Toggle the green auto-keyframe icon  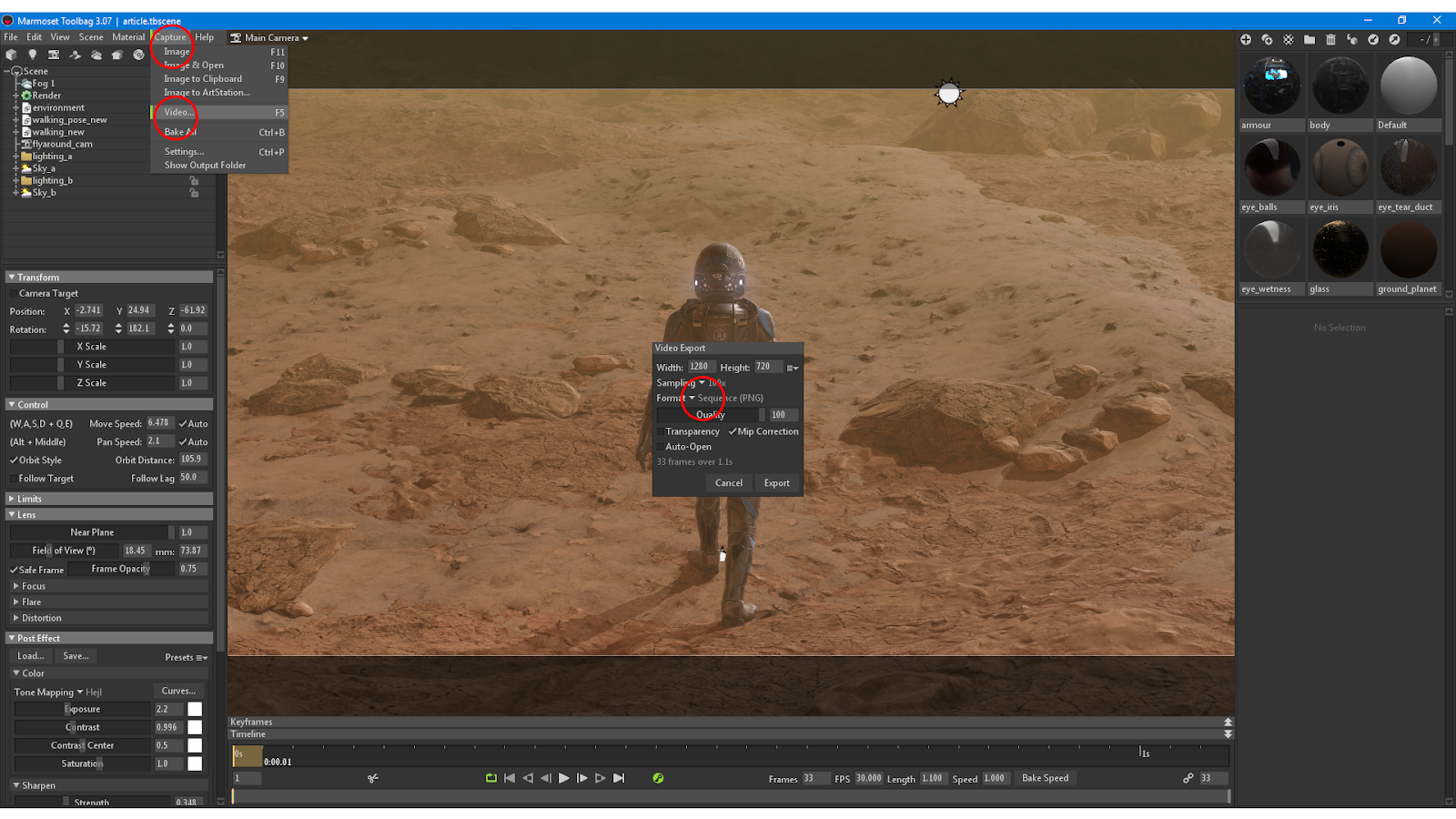[x=658, y=778]
